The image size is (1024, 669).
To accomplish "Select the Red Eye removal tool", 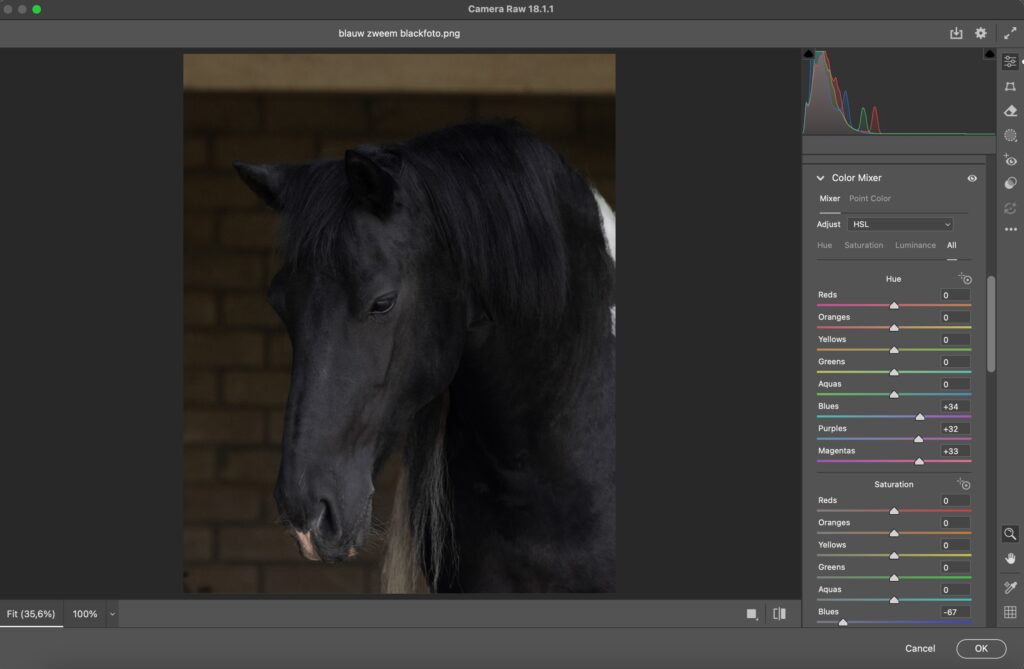I will tap(1010, 160).
